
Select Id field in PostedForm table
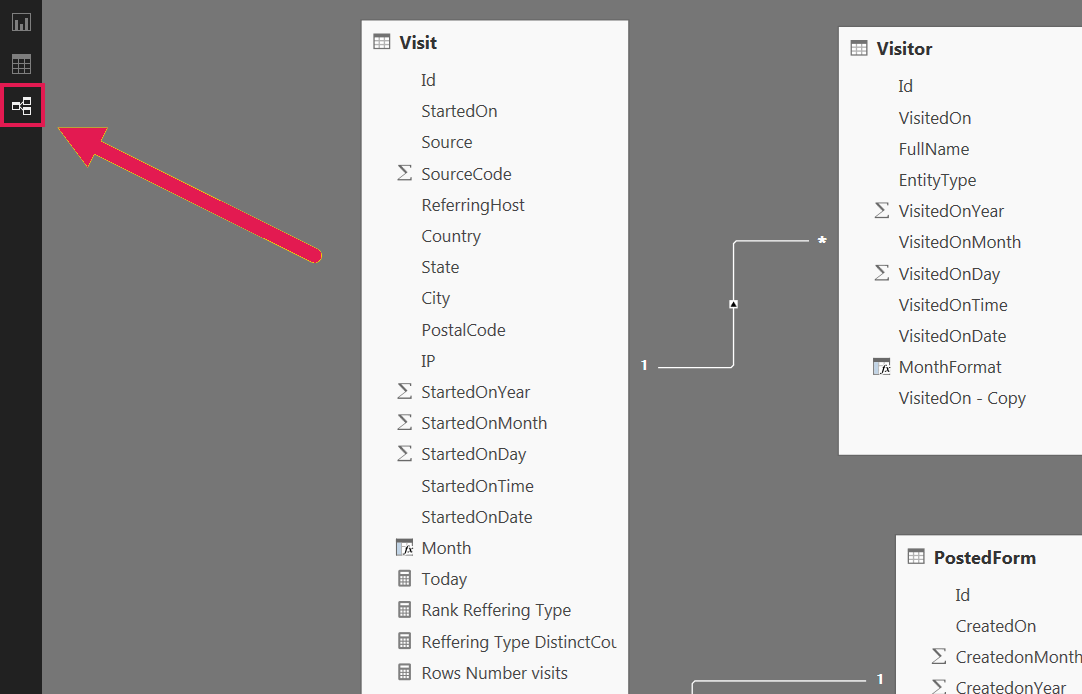pyautogui.click(x=963, y=595)
